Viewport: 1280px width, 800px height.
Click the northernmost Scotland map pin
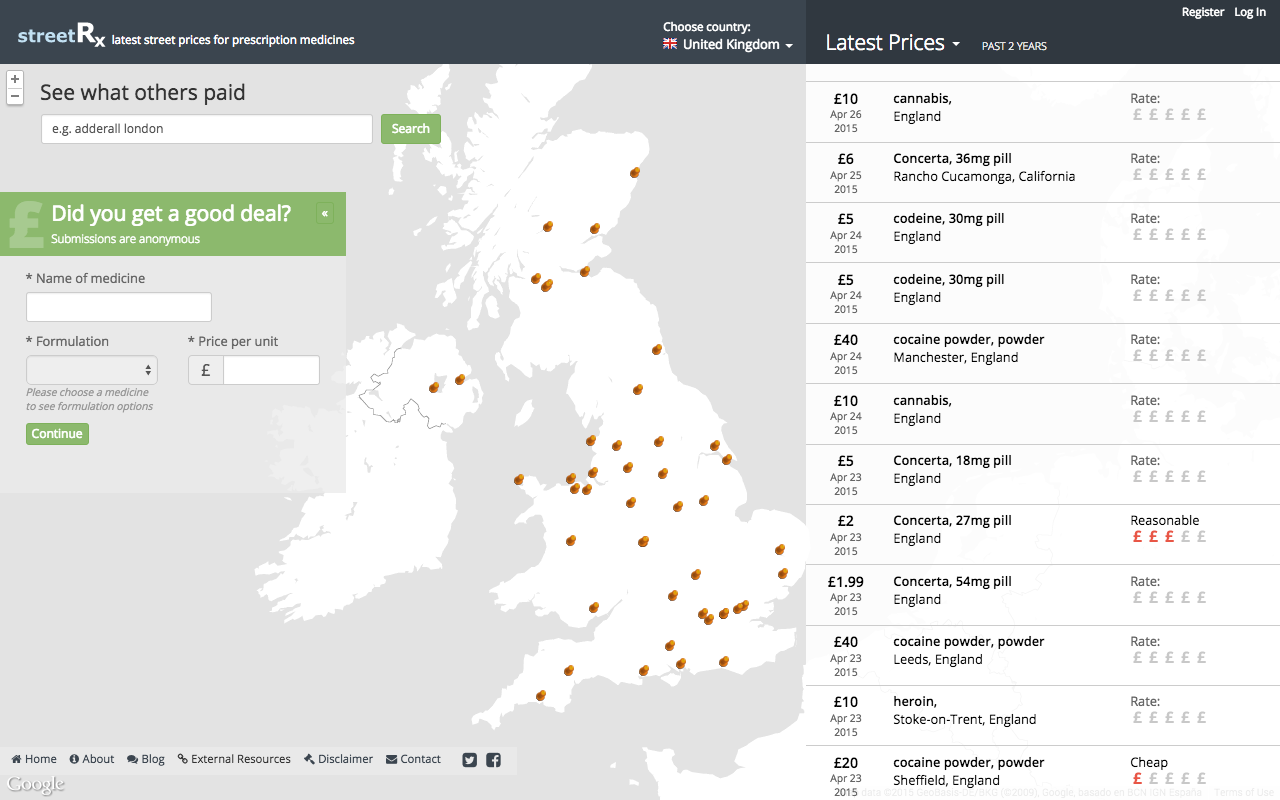pos(634,173)
